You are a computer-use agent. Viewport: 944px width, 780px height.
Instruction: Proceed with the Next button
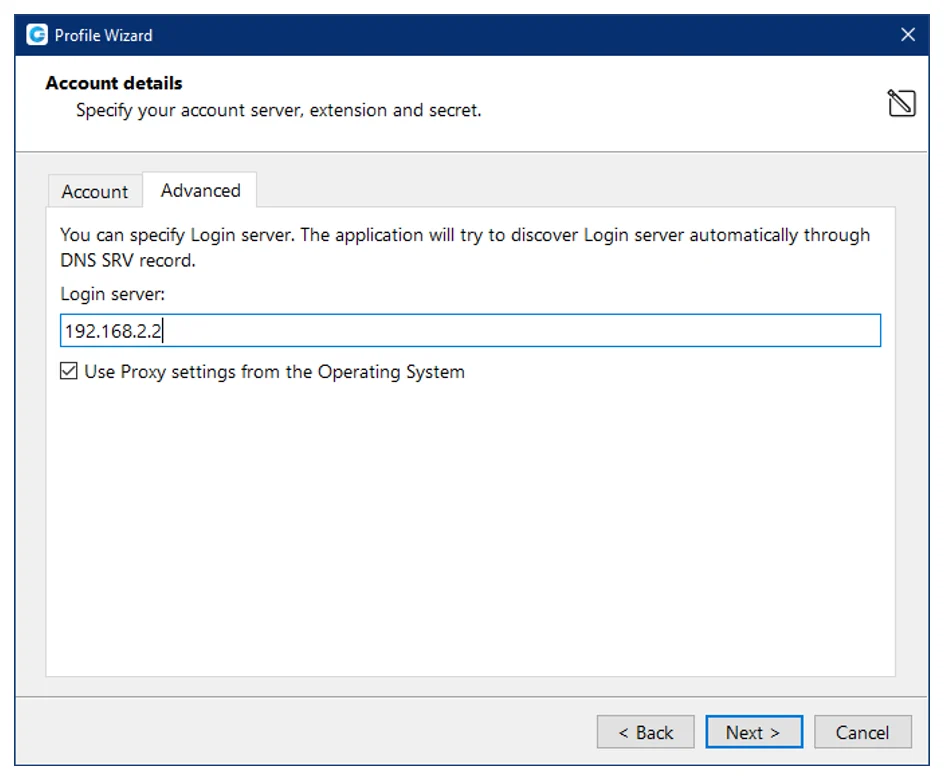[754, 732]
